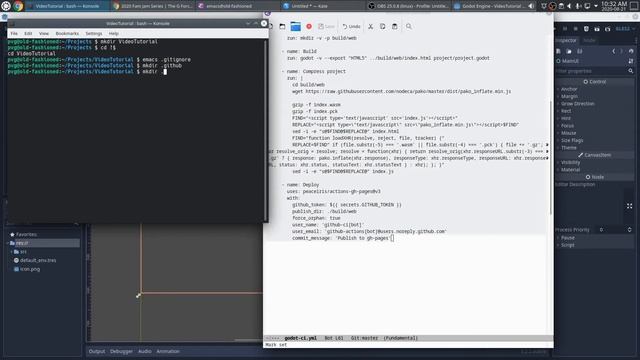Click the Undo button in Emacs toolbar
The height and width of the screenshot is (360, 640).
(x=351, y=27)
